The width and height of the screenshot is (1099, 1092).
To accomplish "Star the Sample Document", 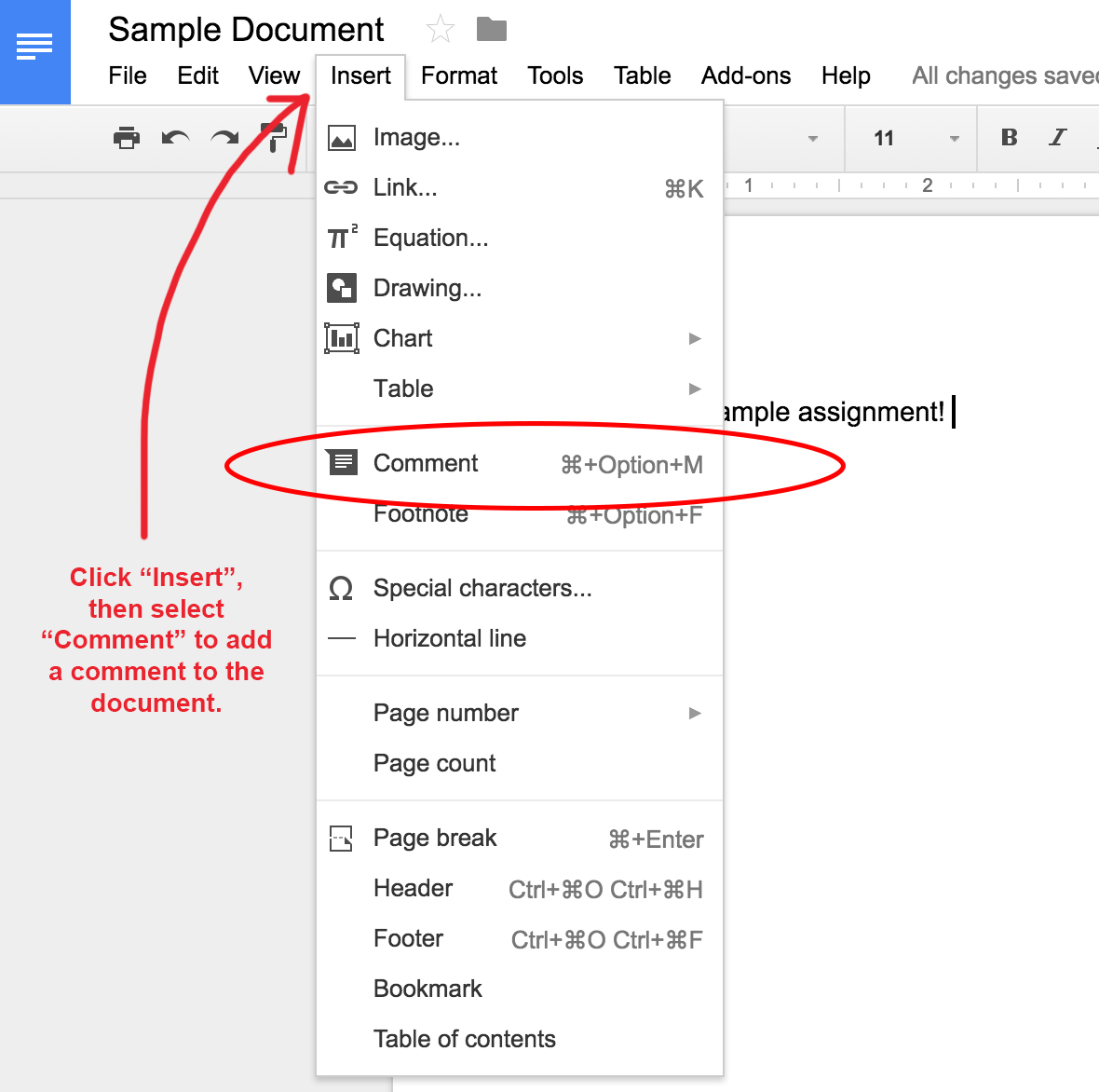I will [439, 29].
